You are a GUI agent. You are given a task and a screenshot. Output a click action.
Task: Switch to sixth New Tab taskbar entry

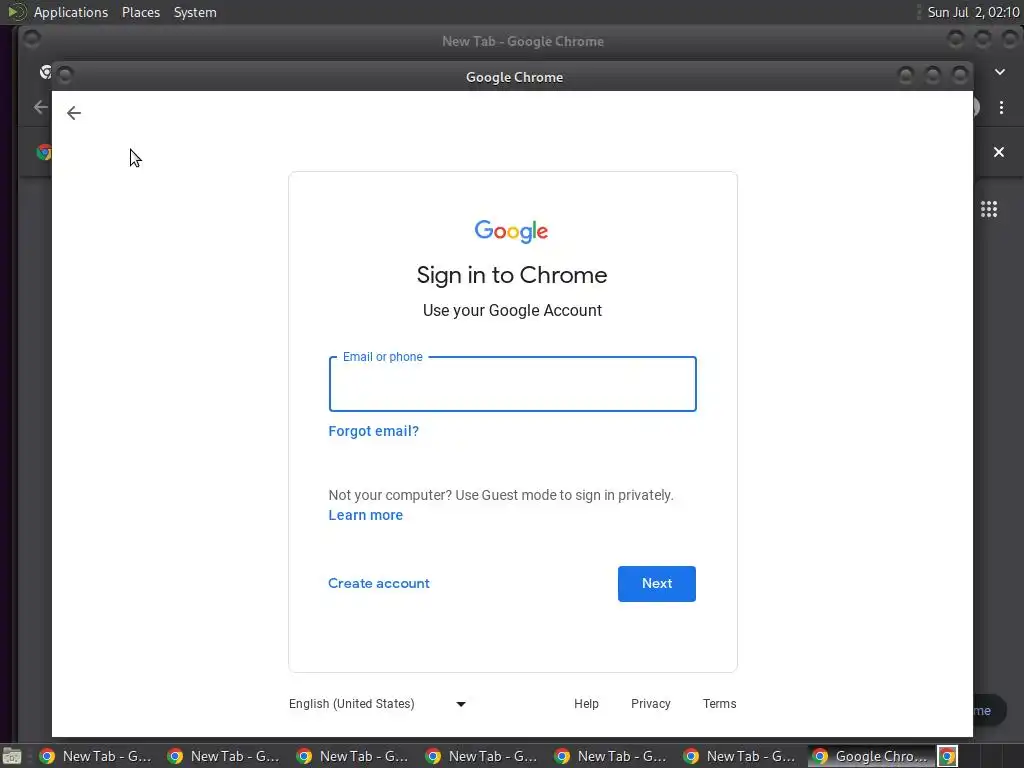coord(740,756)
